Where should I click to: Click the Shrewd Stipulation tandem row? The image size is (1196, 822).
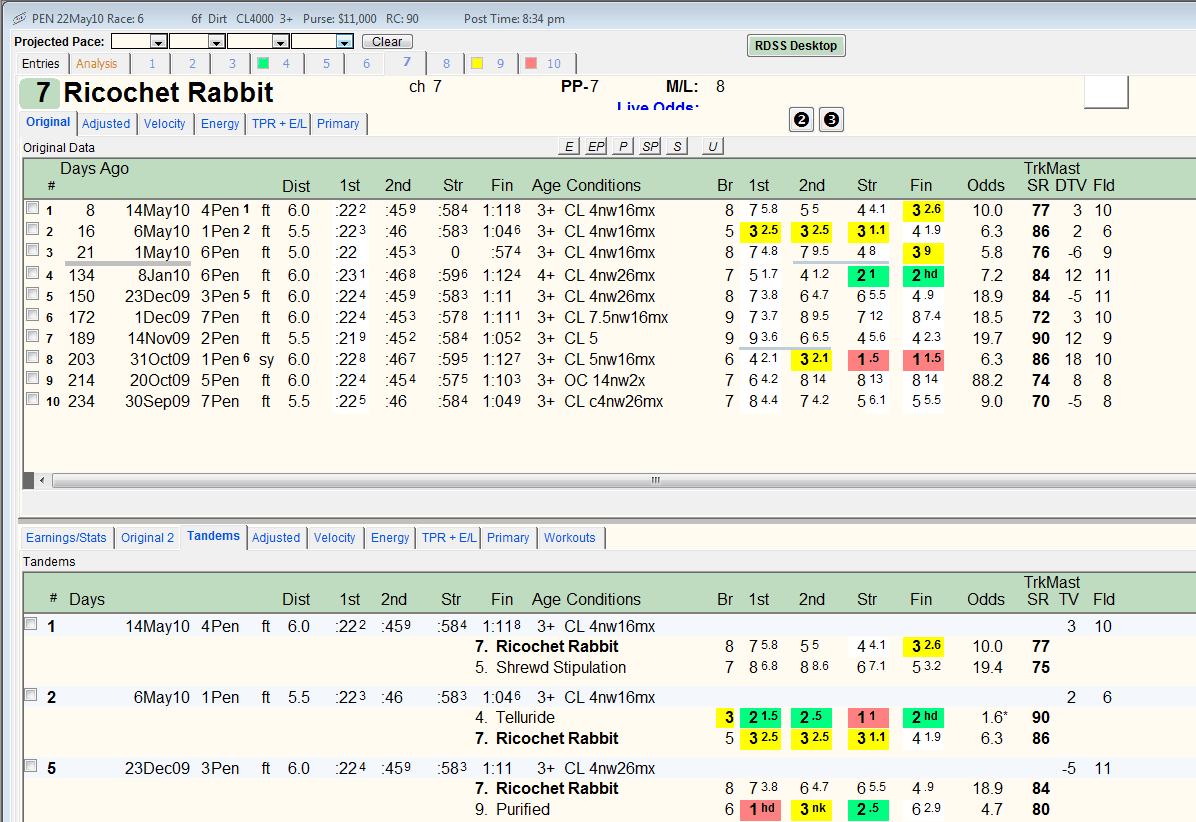click(609, 667)
